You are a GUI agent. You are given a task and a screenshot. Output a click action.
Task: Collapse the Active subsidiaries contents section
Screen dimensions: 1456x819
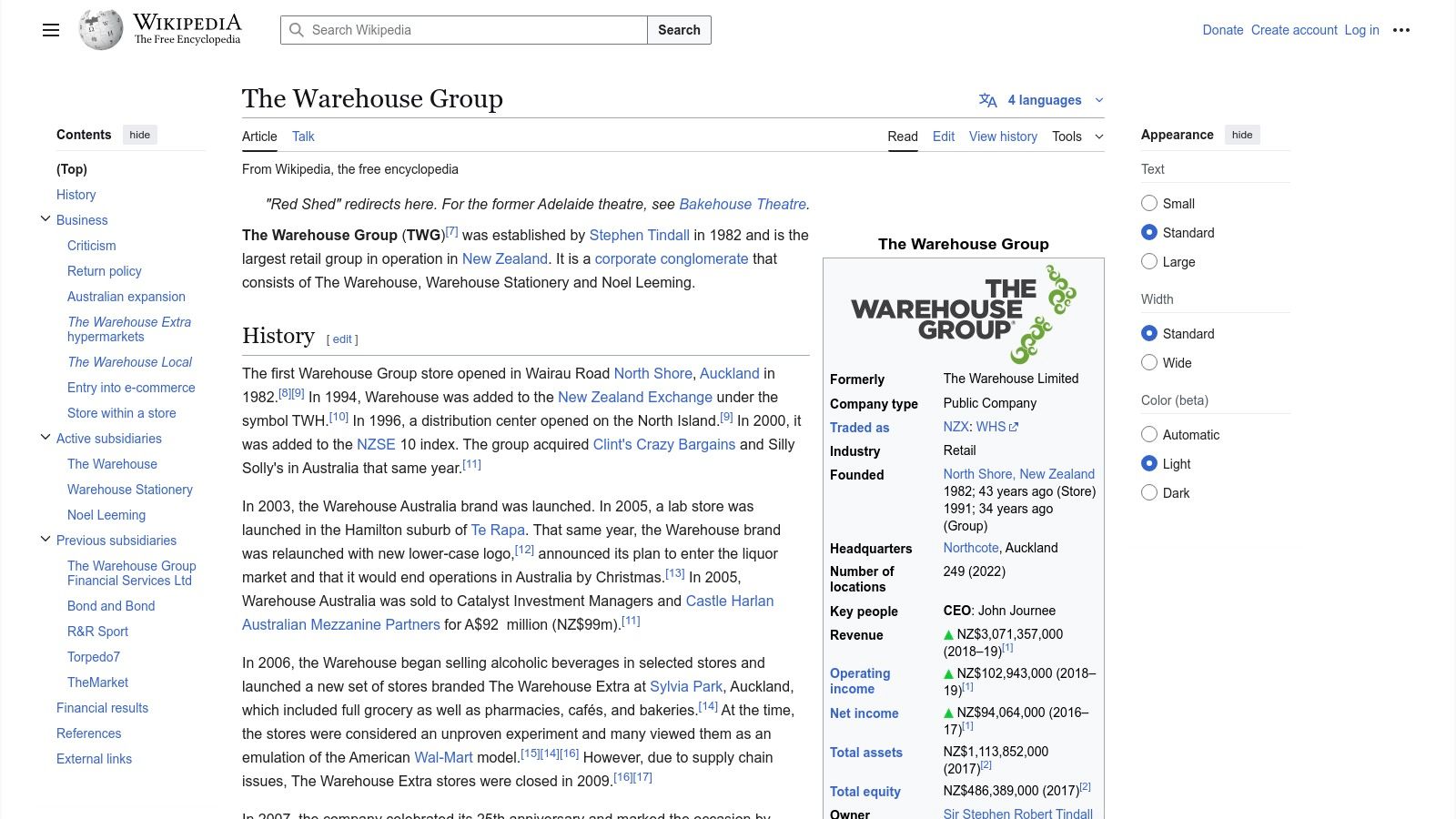click(x=45, y=438)
